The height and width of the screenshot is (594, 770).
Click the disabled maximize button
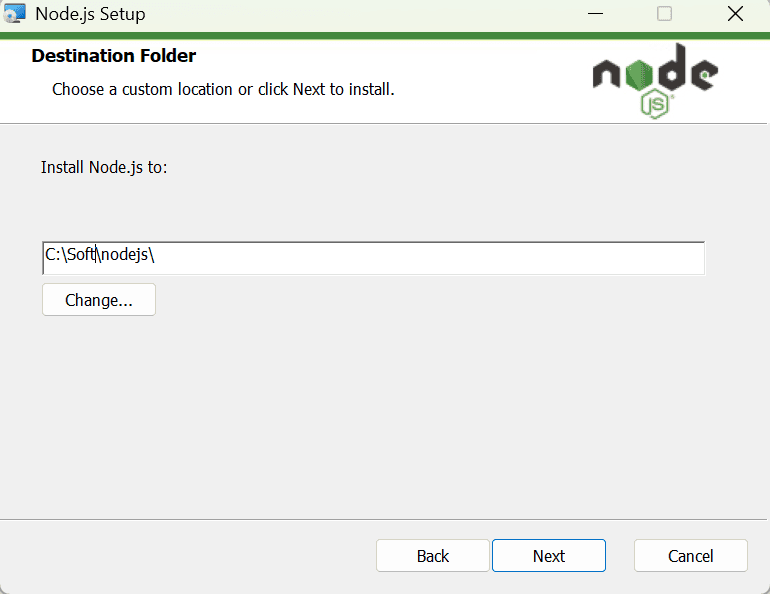click(664, 14)
